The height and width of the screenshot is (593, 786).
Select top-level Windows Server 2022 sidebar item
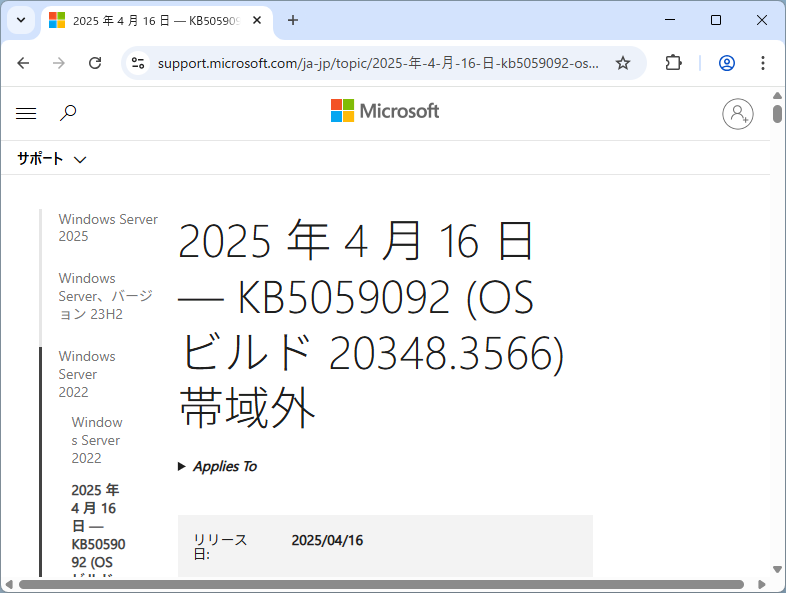tap(87, 374)
